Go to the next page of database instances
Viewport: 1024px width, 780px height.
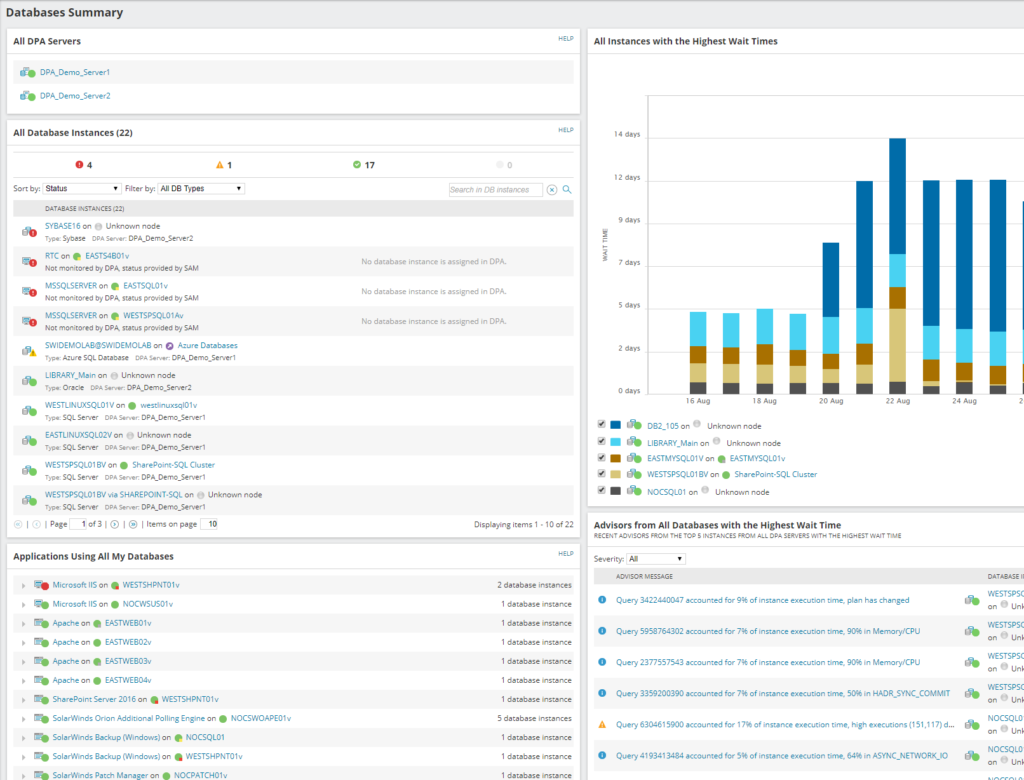(x=115, y=524)
